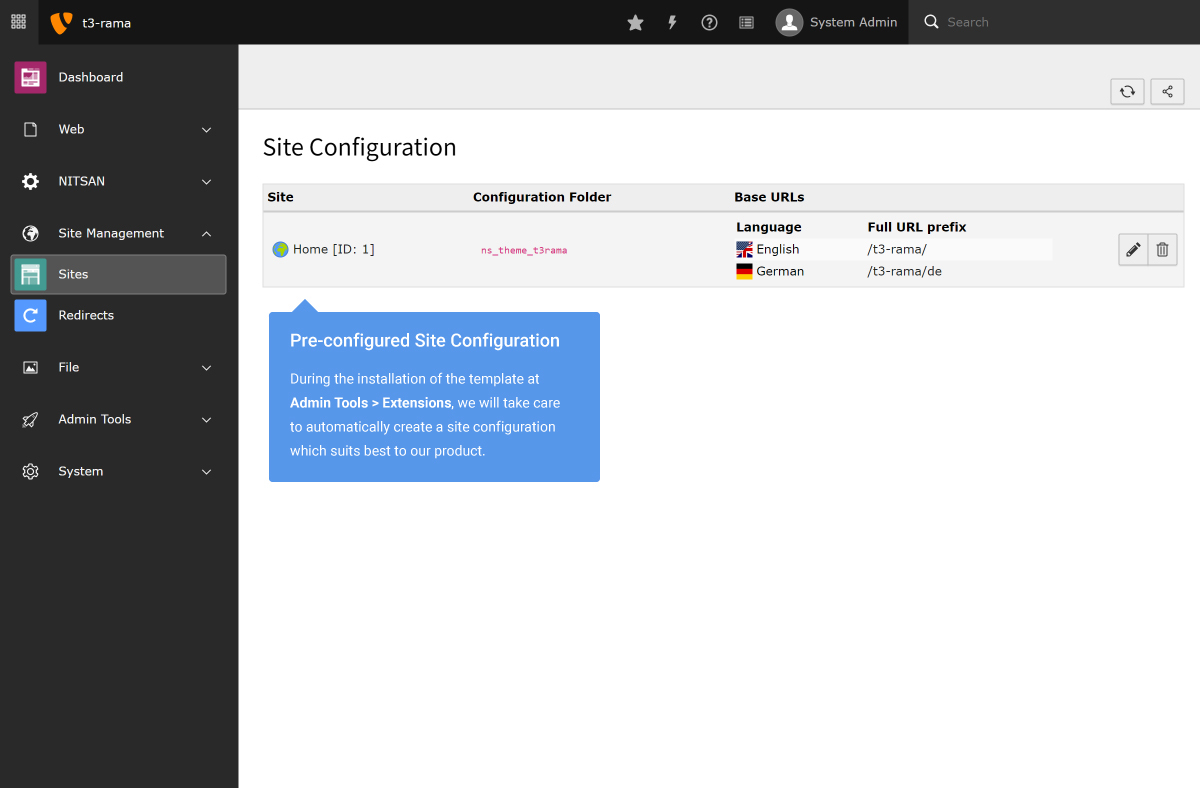The image size is (1200, 788).
Task: Click the German language flag
Action: tap(744, 270)
